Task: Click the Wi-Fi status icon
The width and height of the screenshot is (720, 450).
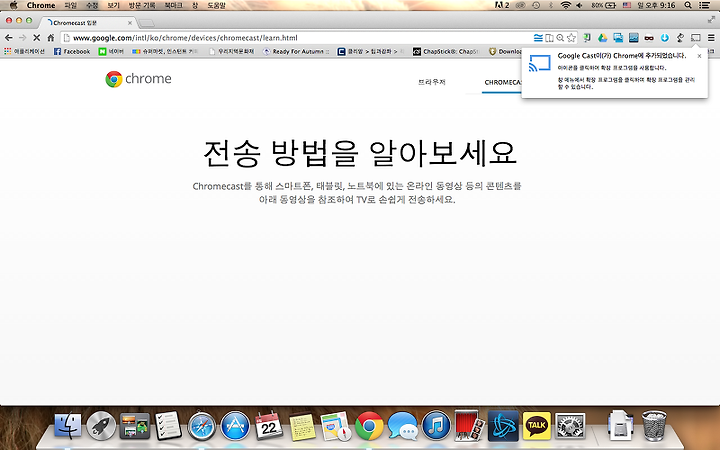Action: [x=565, y=5]
